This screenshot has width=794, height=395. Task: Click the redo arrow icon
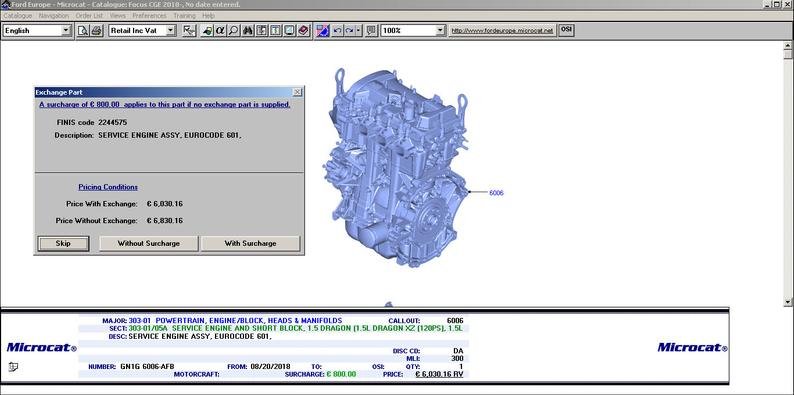(x=349, y=31)
